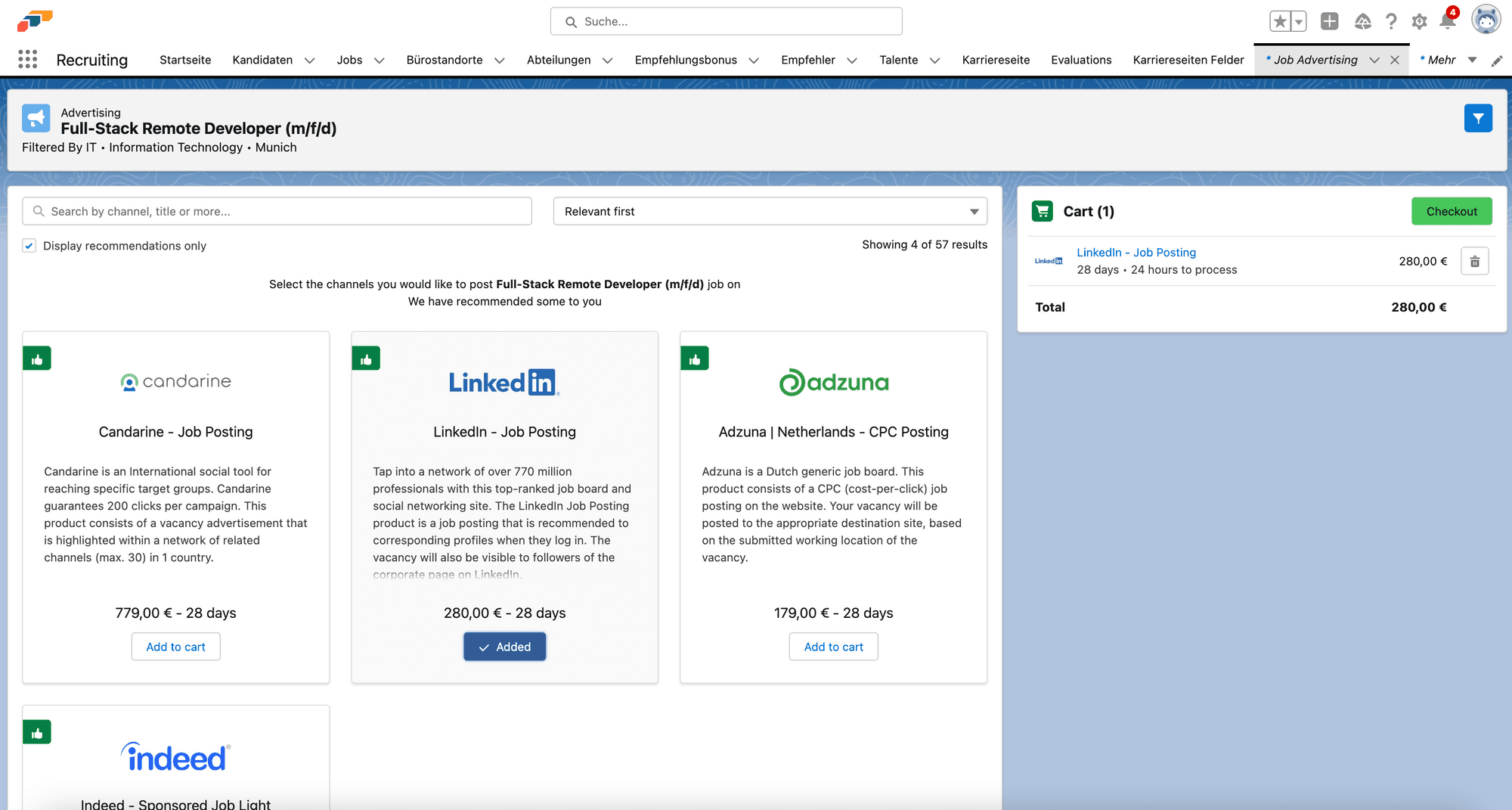Expand the Jobs menu chevron

pyautogui.click(x=380, y=61)
